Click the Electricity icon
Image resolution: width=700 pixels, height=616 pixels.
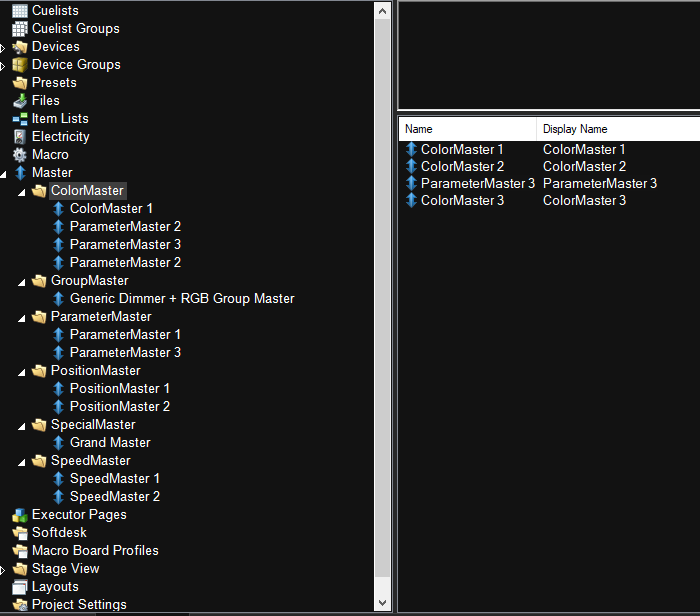tap(20, 137)
